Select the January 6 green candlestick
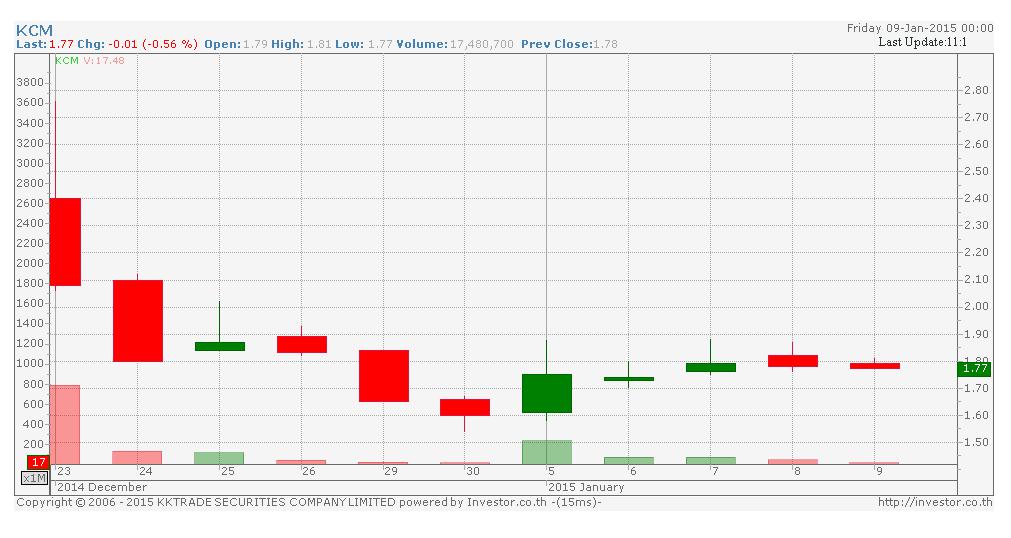This screenshot has height=538, width=1011. [629, 379]
